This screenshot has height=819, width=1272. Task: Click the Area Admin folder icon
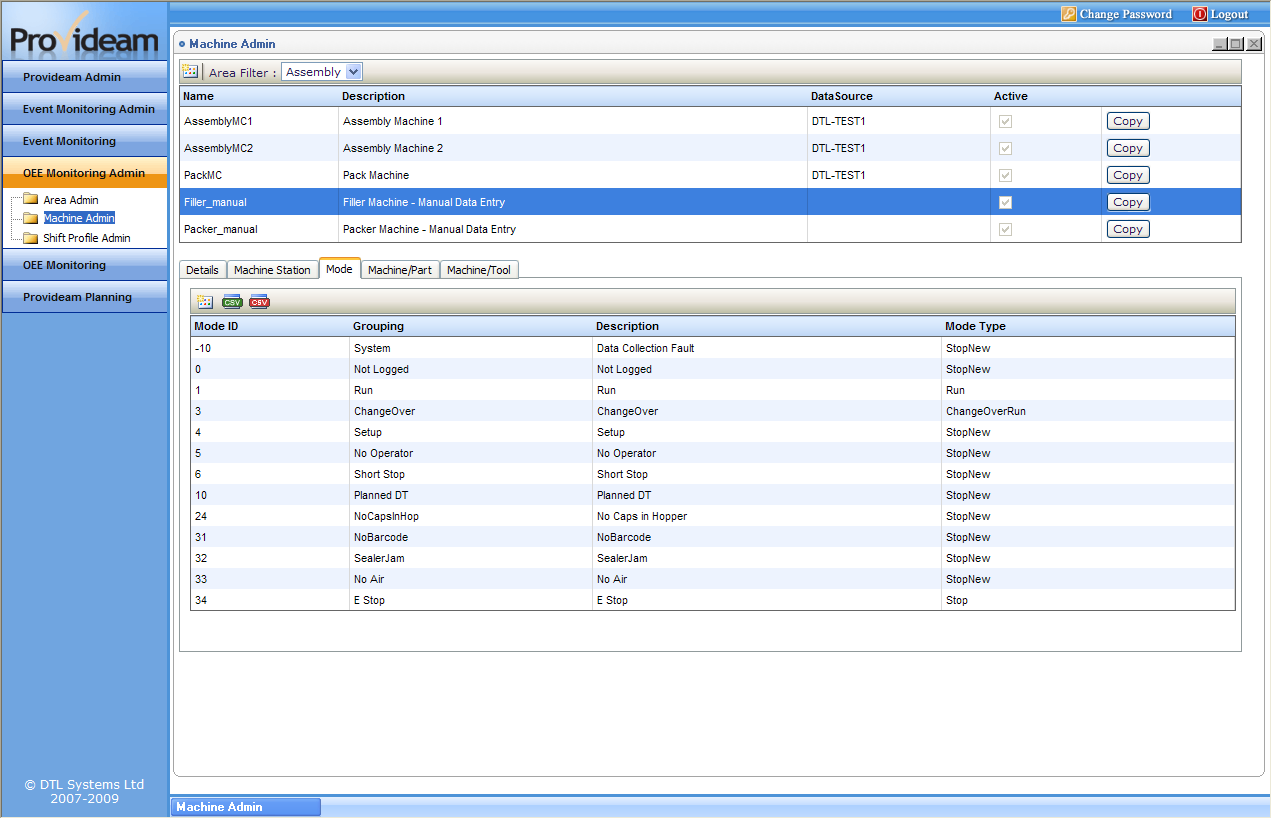point(30,200)
